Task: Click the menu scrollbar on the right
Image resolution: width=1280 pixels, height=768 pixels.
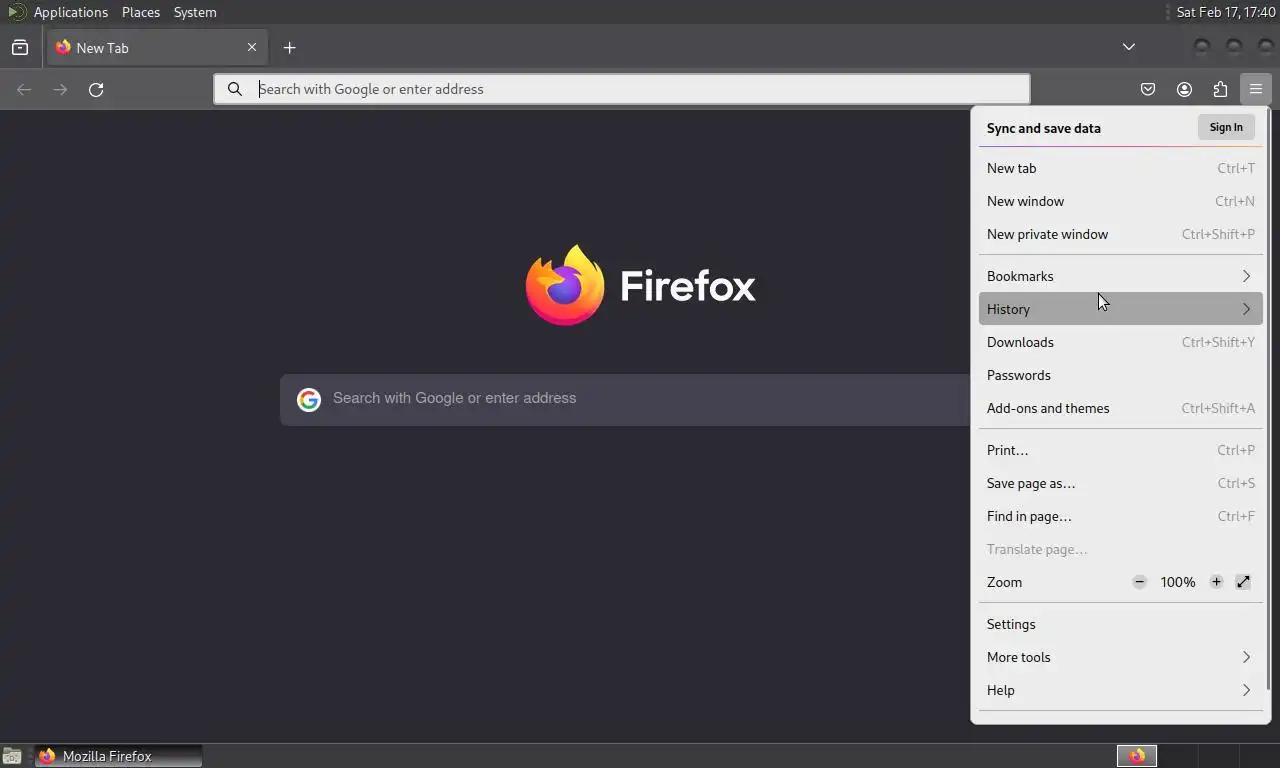Action: click(1268, 400)
